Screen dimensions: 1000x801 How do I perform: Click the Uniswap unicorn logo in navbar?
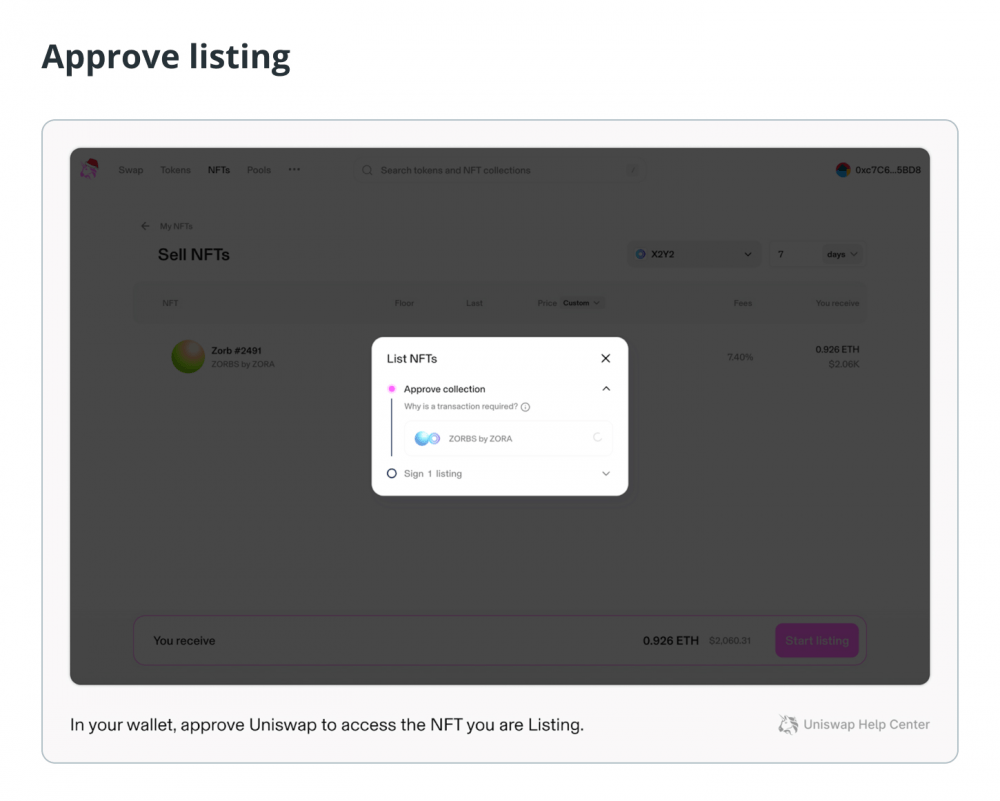click(x=89, y=169)
